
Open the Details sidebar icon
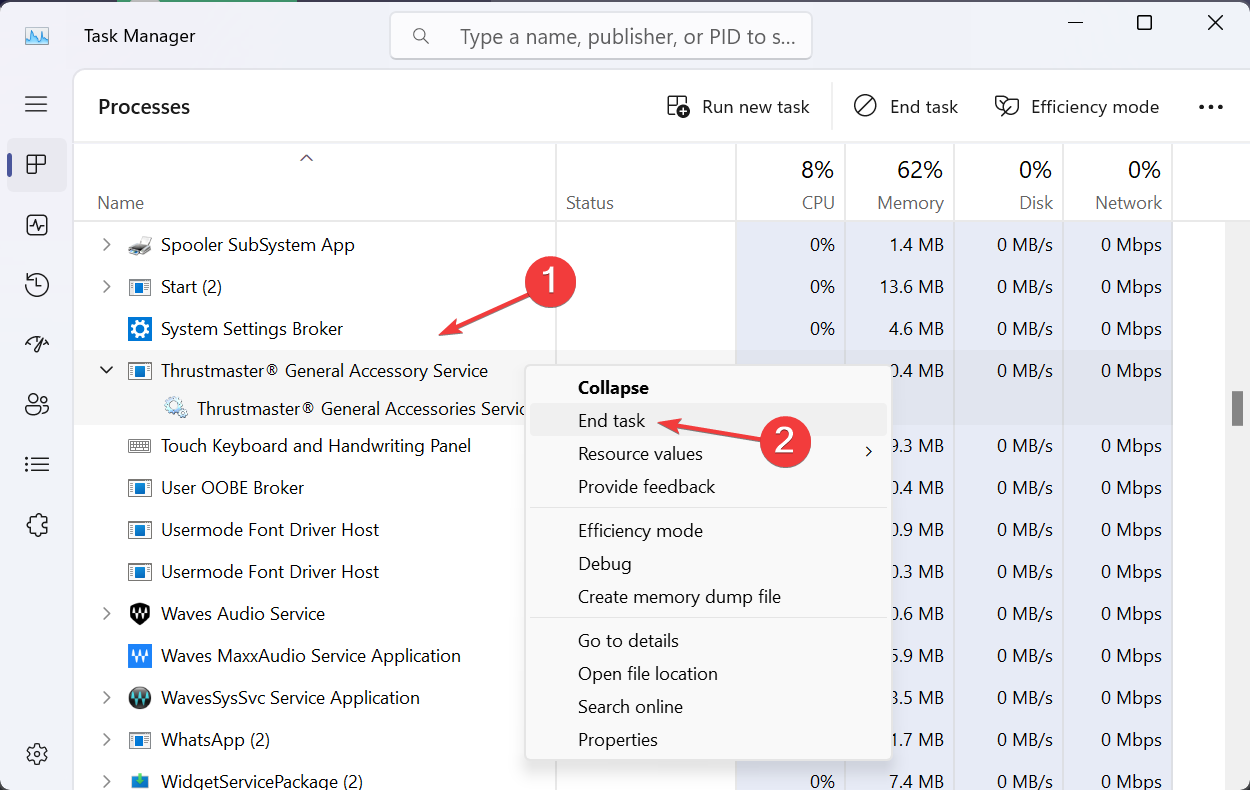coord(37,464)
